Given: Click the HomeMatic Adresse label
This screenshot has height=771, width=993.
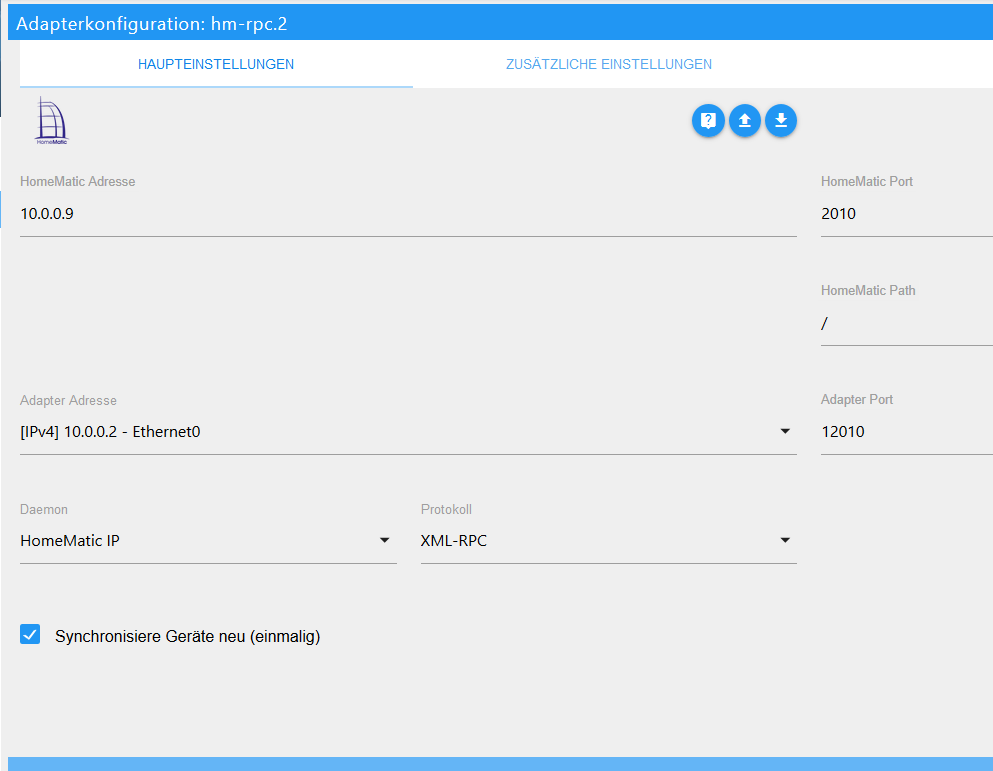Looking at the screenshot, I should click(x=78, y=181).
